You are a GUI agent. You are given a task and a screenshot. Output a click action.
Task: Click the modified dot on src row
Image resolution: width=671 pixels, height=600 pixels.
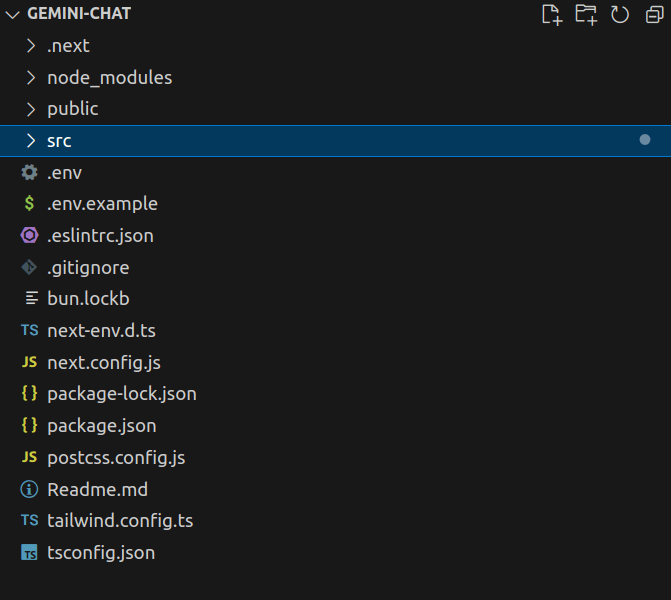[x=645, y=140]
